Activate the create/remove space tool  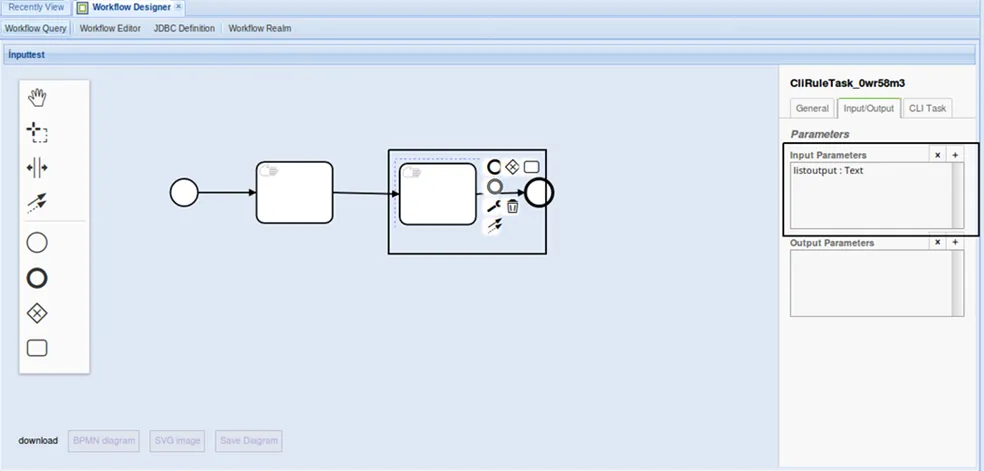[37, 167]
